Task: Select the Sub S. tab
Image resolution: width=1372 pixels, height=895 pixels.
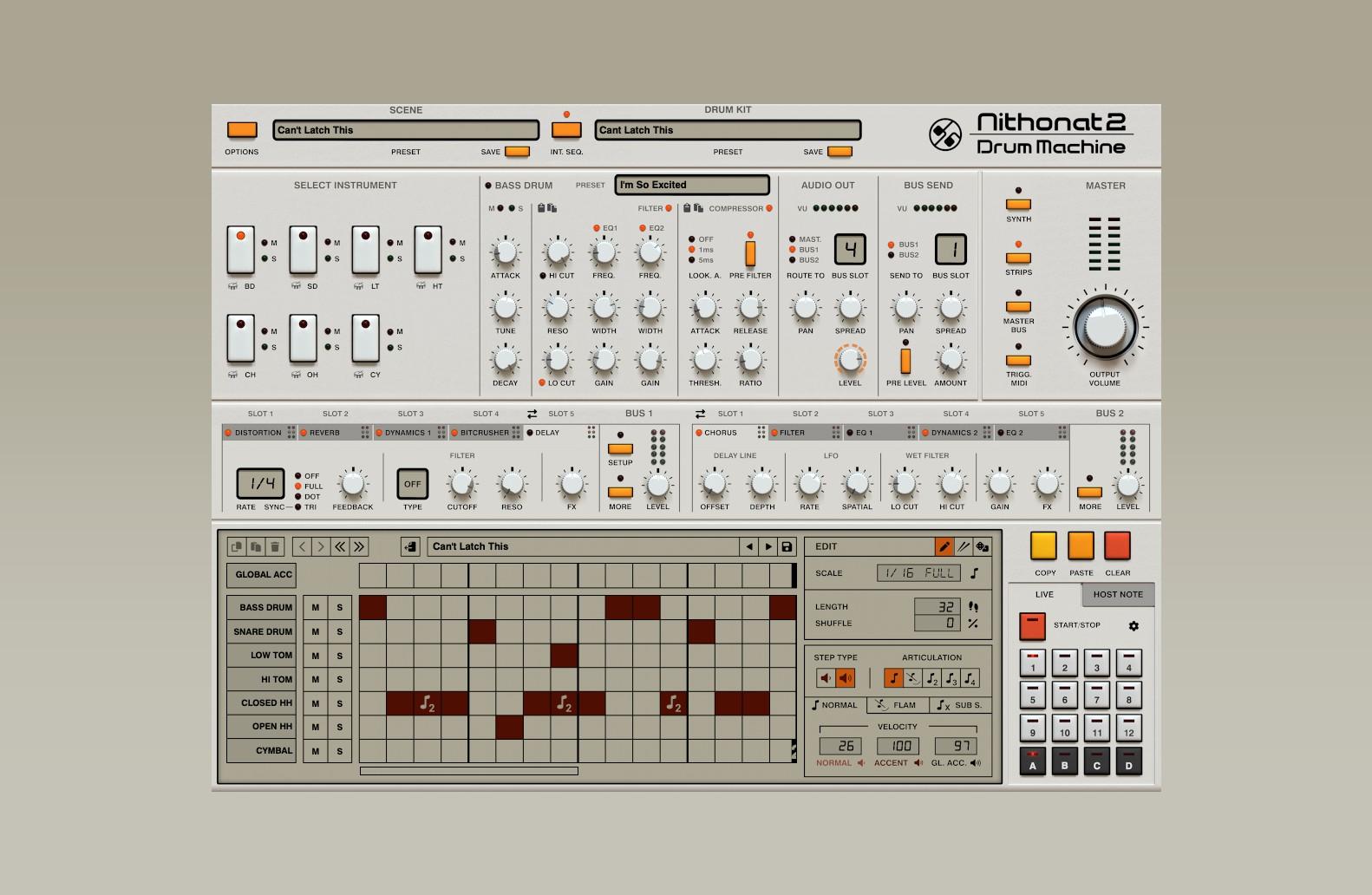Action: click(x=960, y=705)
